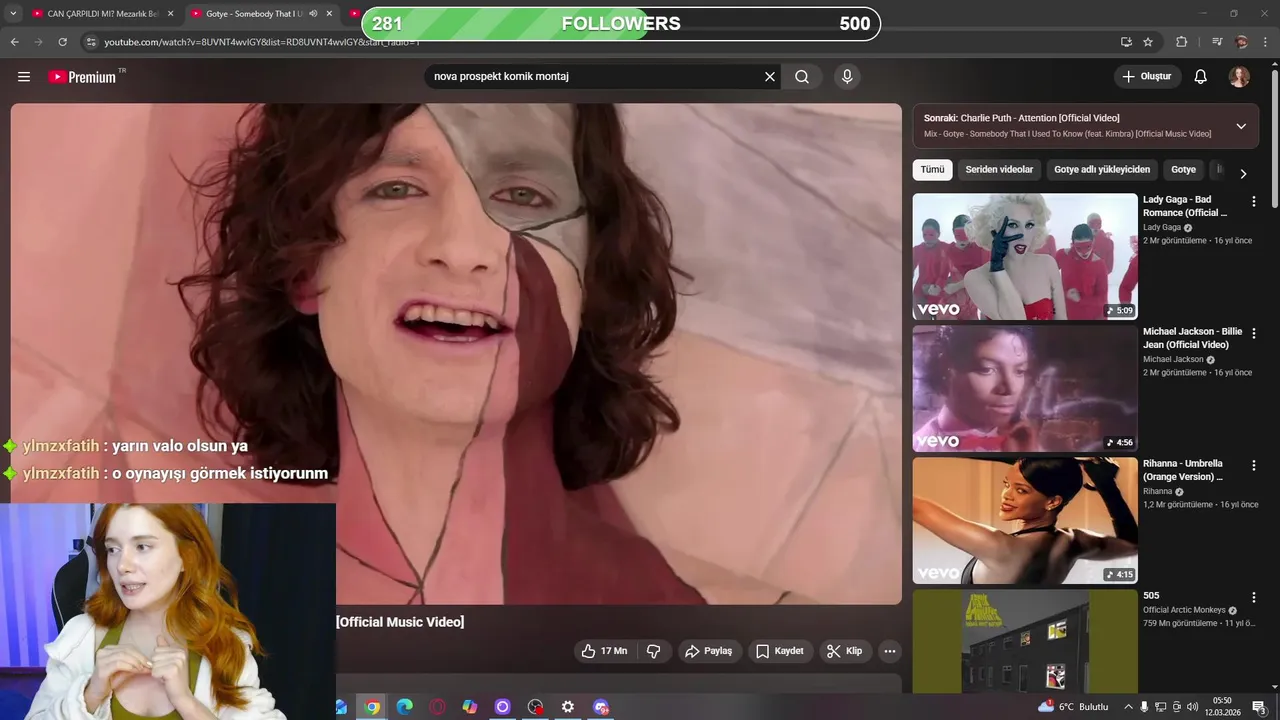Close the "CAN ÇARPILDI MI?" tab
Image resolution: width=1280 pixels, height=720 pixels.
click(x=170, y=14)
